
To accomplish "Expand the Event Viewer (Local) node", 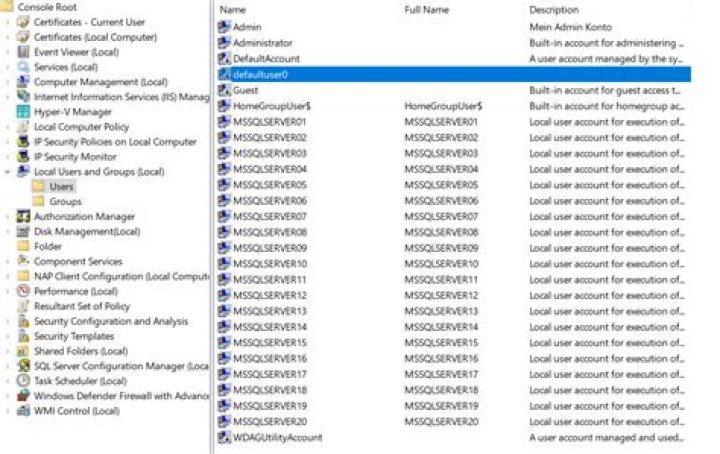I will pyautogui.click(x=7, y=52).
